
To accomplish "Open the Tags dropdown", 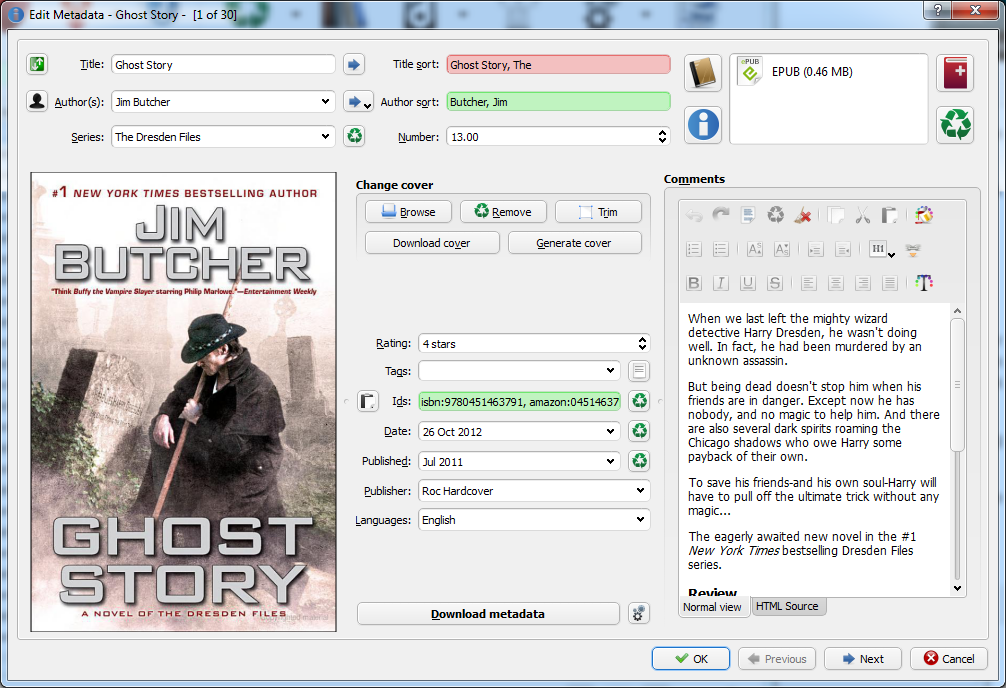I will [x=610, y=370].
